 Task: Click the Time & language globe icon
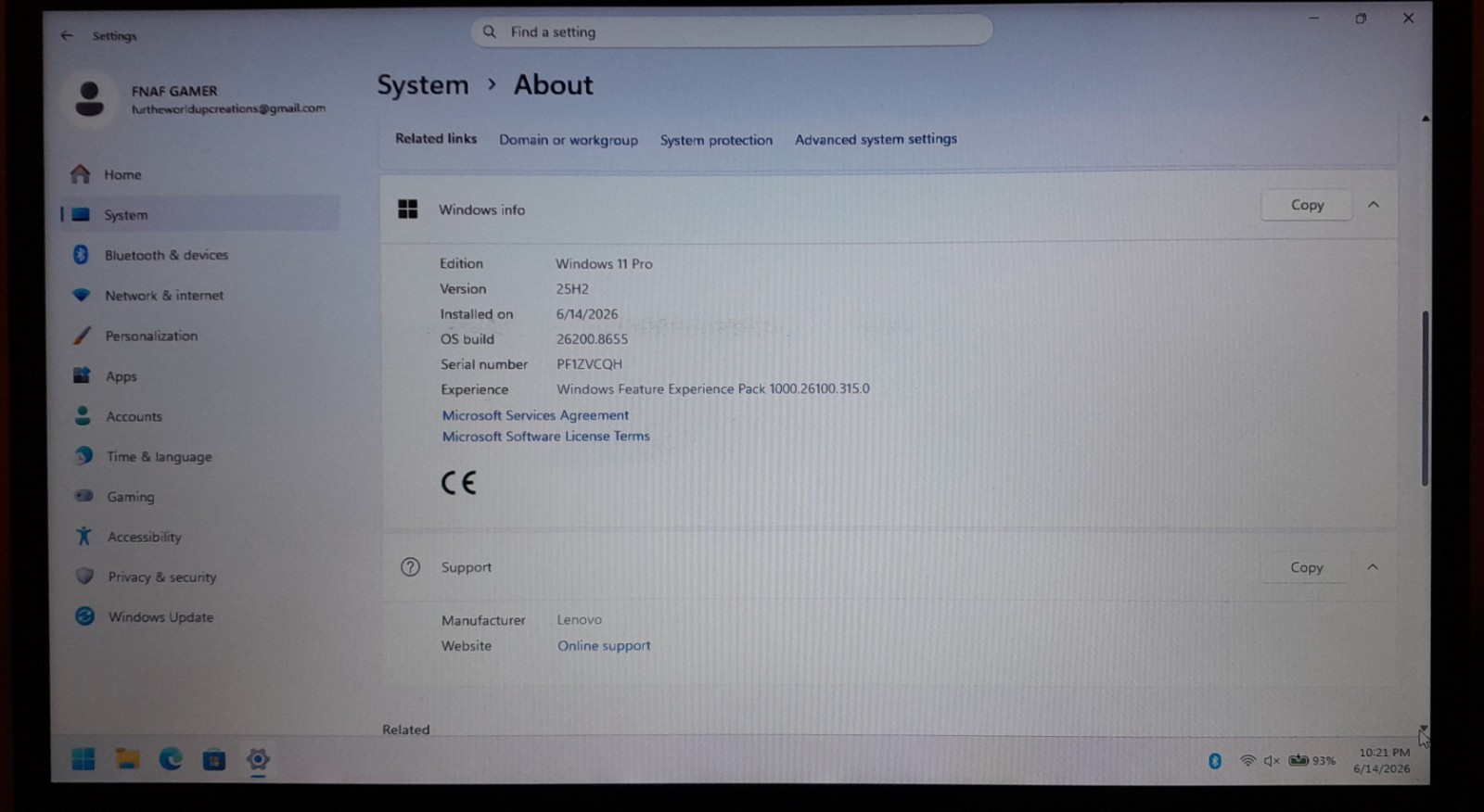pyautogui.click(x=83, y=455)
